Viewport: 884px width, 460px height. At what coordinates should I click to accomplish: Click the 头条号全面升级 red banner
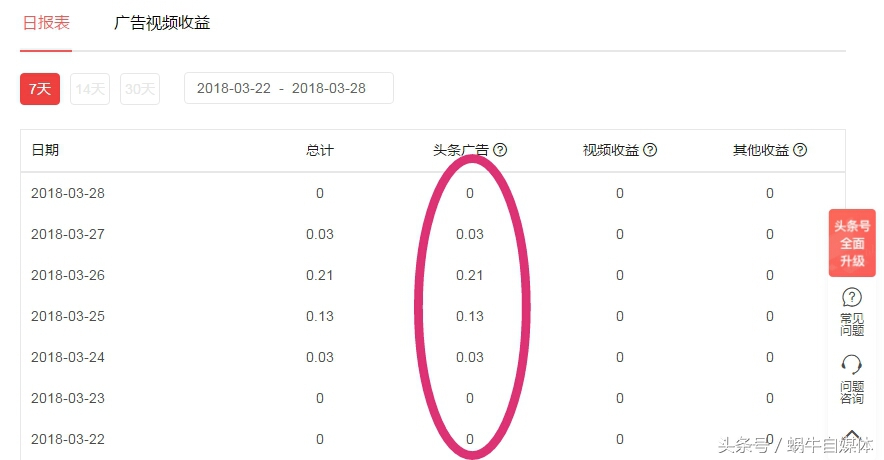click(852, 243)
